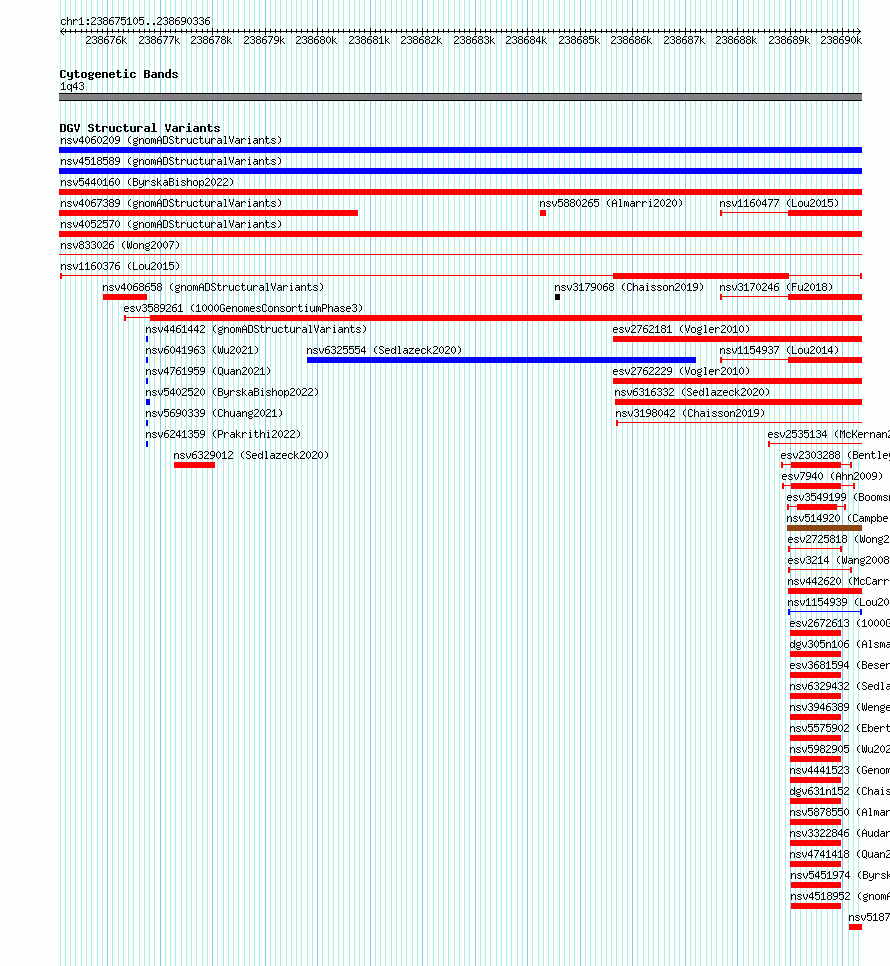The width and height of the screenshot is (890, 966).
Task: Open the dgv305n106 variant
Action: (x=815, y=654)
